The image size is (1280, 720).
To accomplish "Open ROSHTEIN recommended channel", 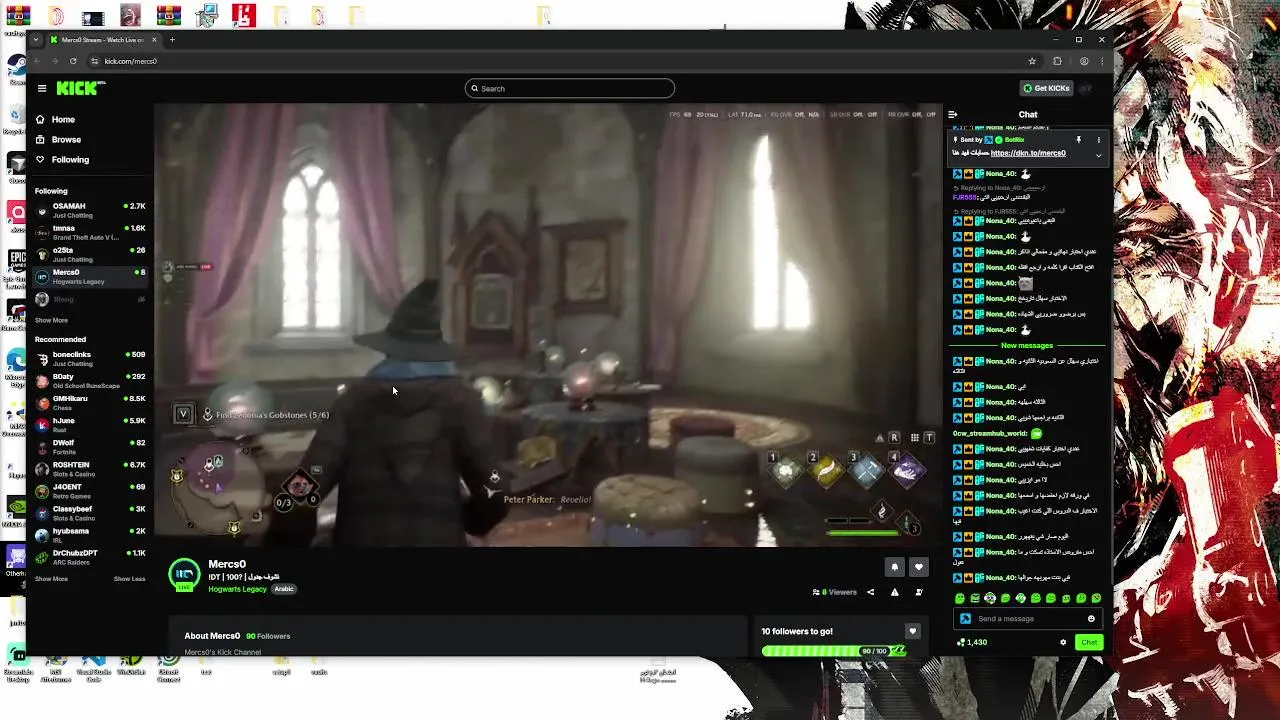I will point(90,468).
